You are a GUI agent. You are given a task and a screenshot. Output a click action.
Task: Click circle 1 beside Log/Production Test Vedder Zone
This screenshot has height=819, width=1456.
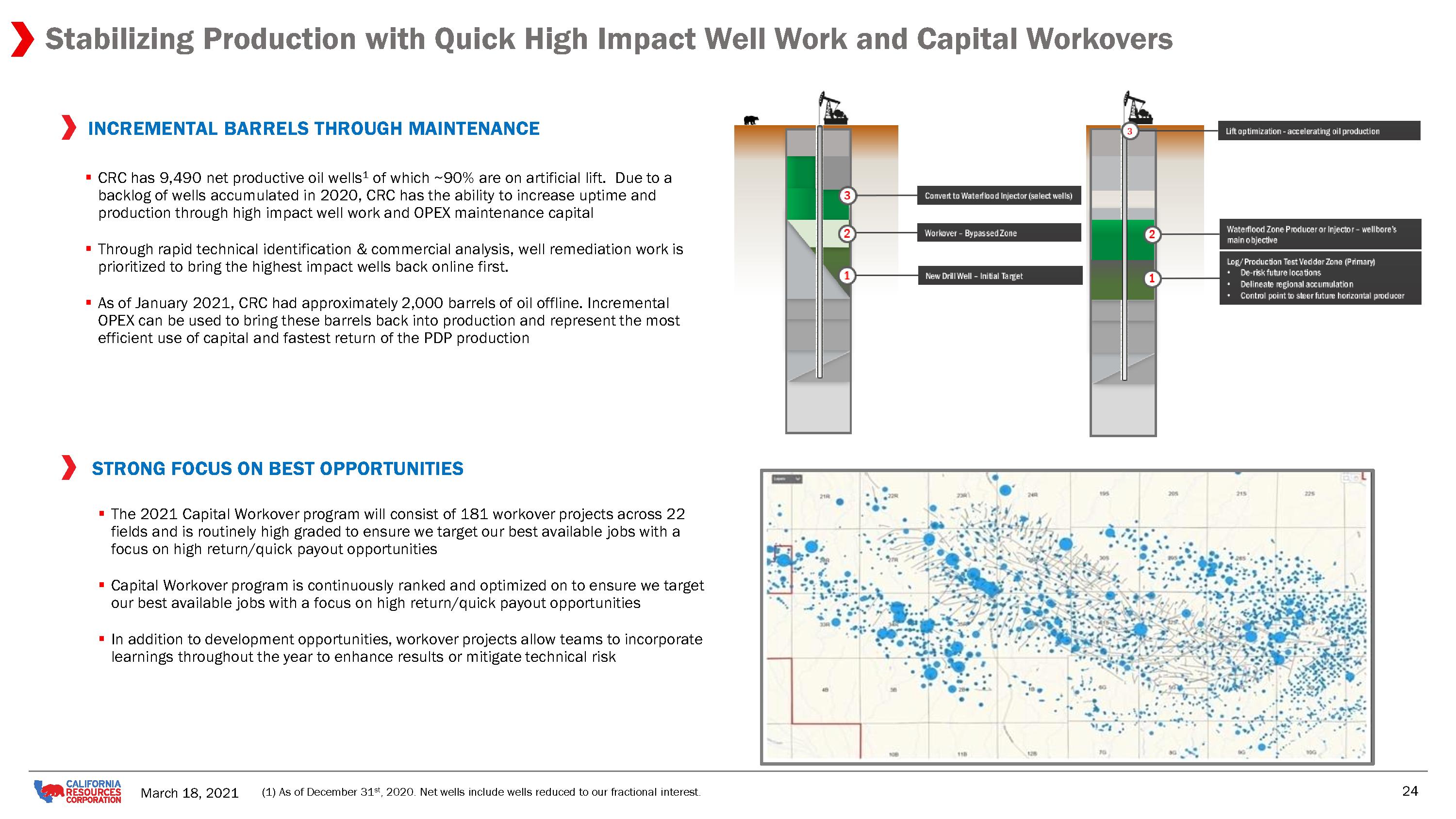click(1152, 278)
